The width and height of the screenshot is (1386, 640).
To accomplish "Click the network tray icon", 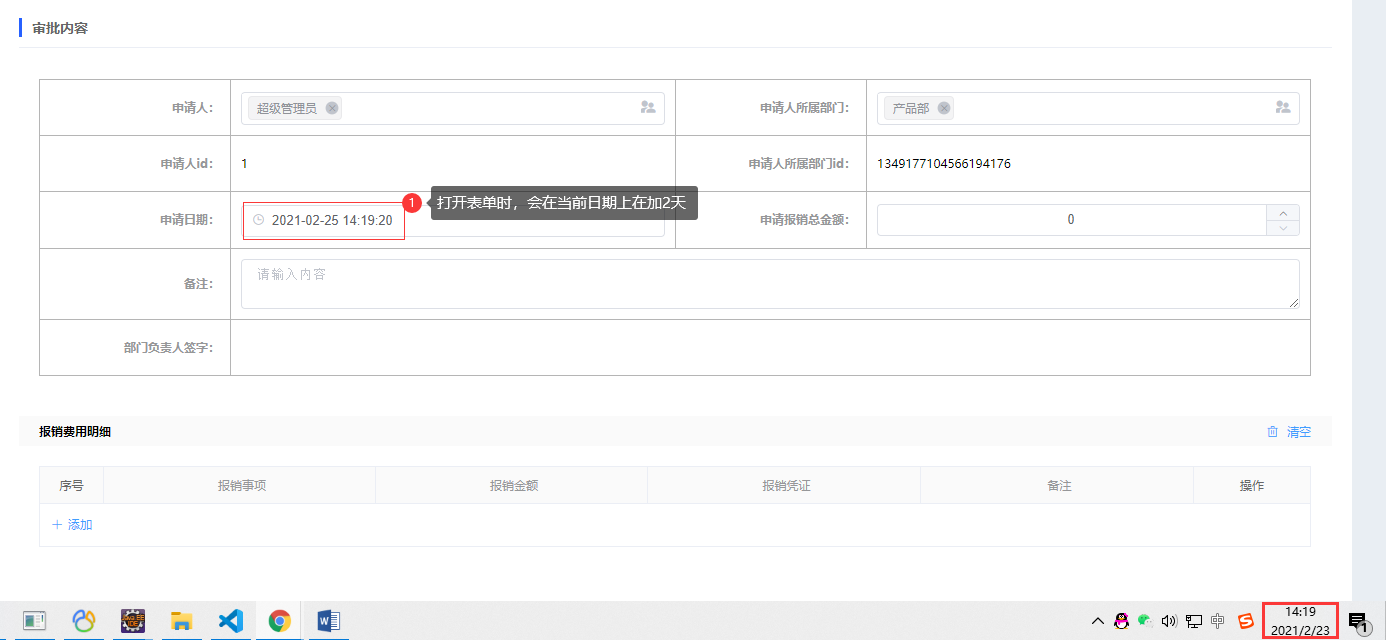I will 1193,621.
